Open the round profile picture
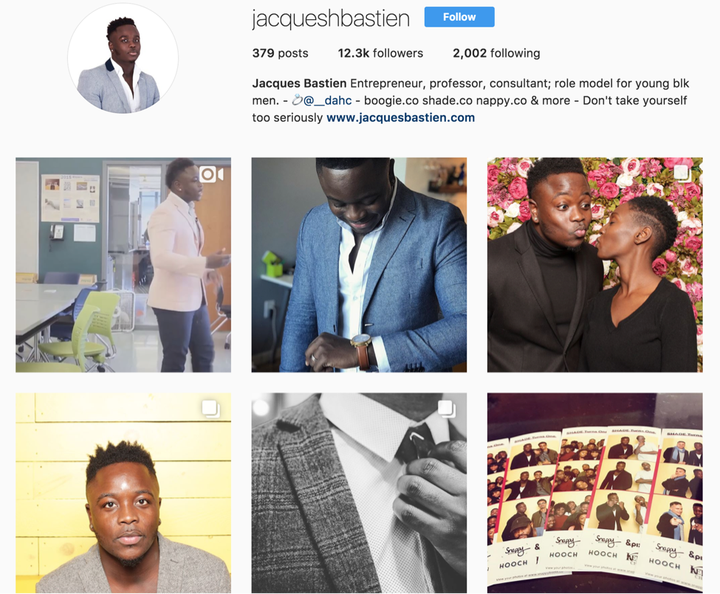Viewport: 720px width, 594px height. 123,58
